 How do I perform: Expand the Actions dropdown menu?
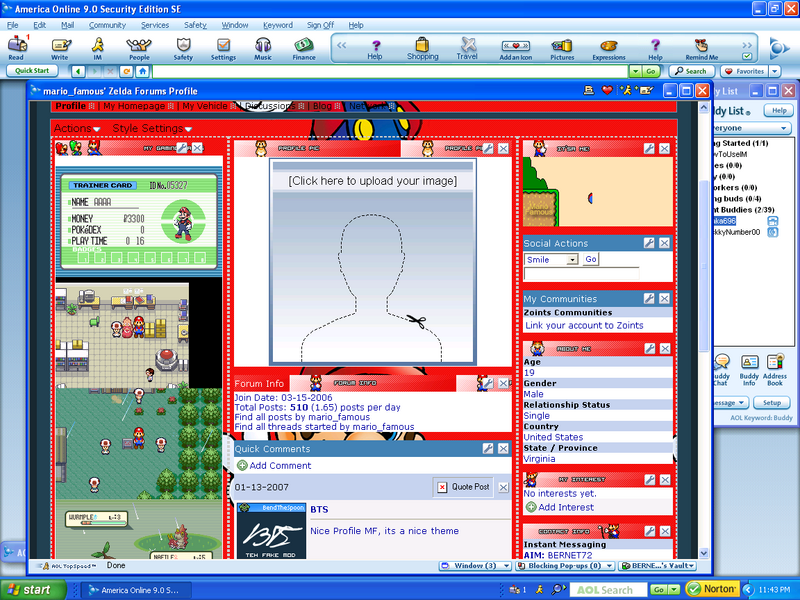[77, 129]
